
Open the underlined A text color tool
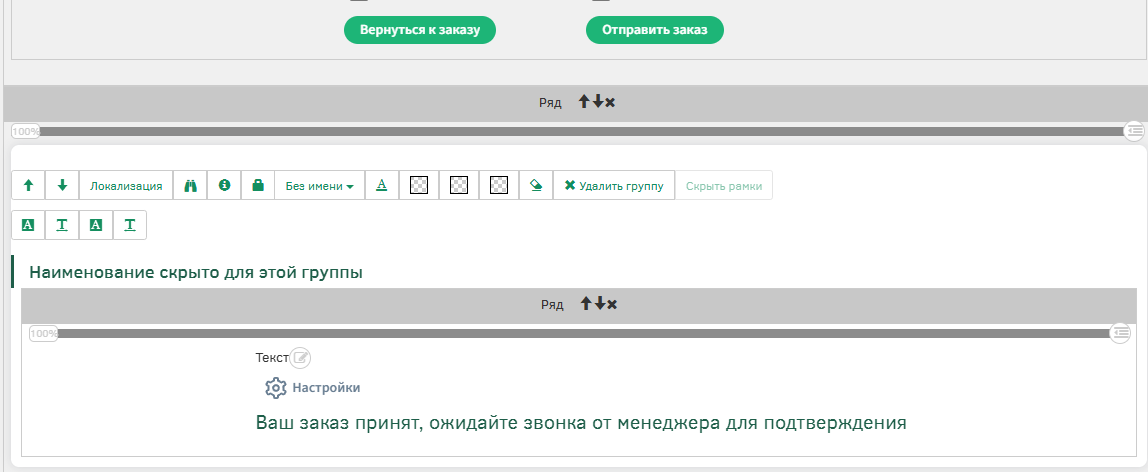point(381,186)
